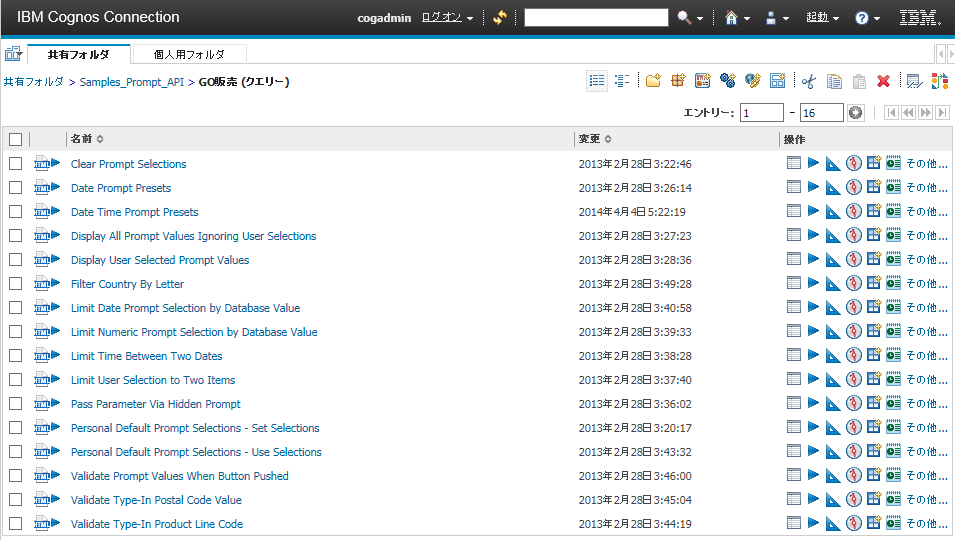955x540 pixels.
Task: Click the Copy toolbar icon
Action: (834, 81)
